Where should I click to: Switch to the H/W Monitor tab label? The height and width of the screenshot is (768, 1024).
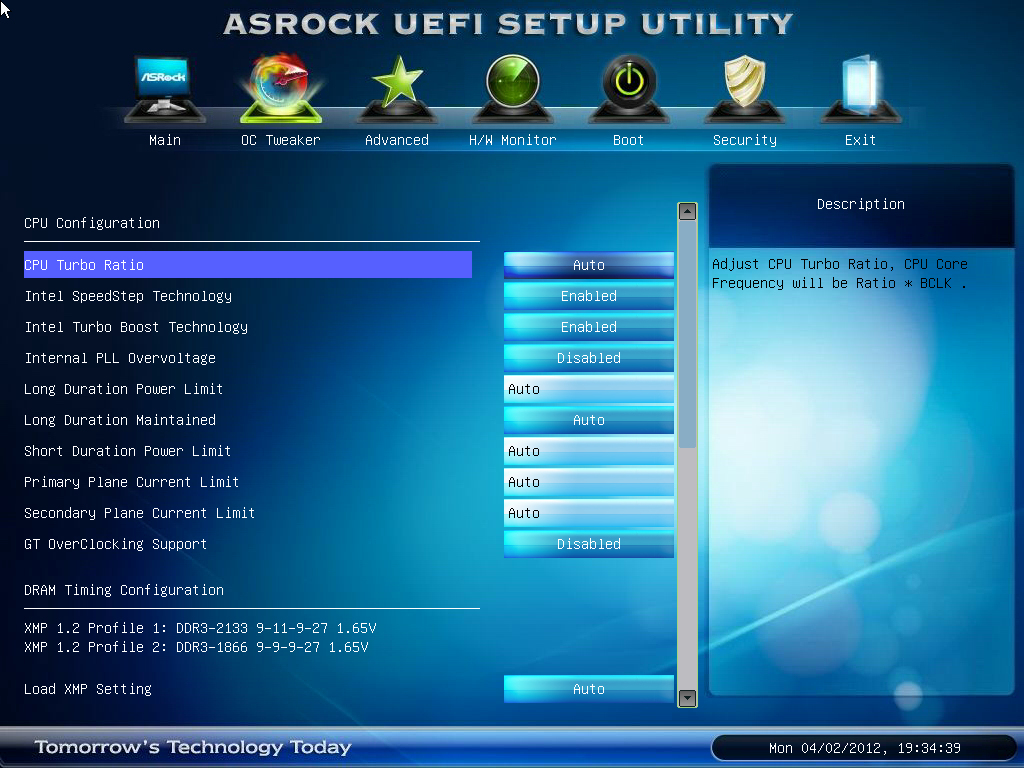512,141
